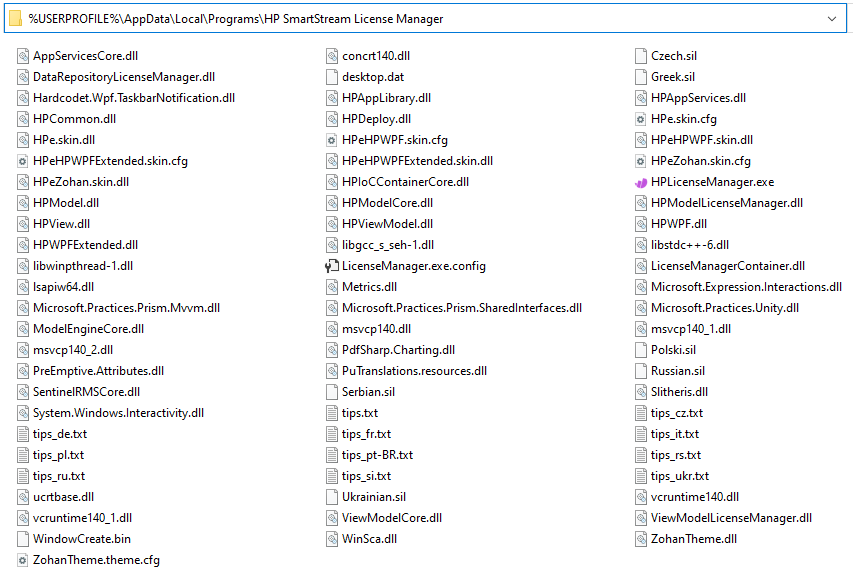Select ModelEngineCore.dll file name
This screenshot has height=572, width=853.
point(89,329)
